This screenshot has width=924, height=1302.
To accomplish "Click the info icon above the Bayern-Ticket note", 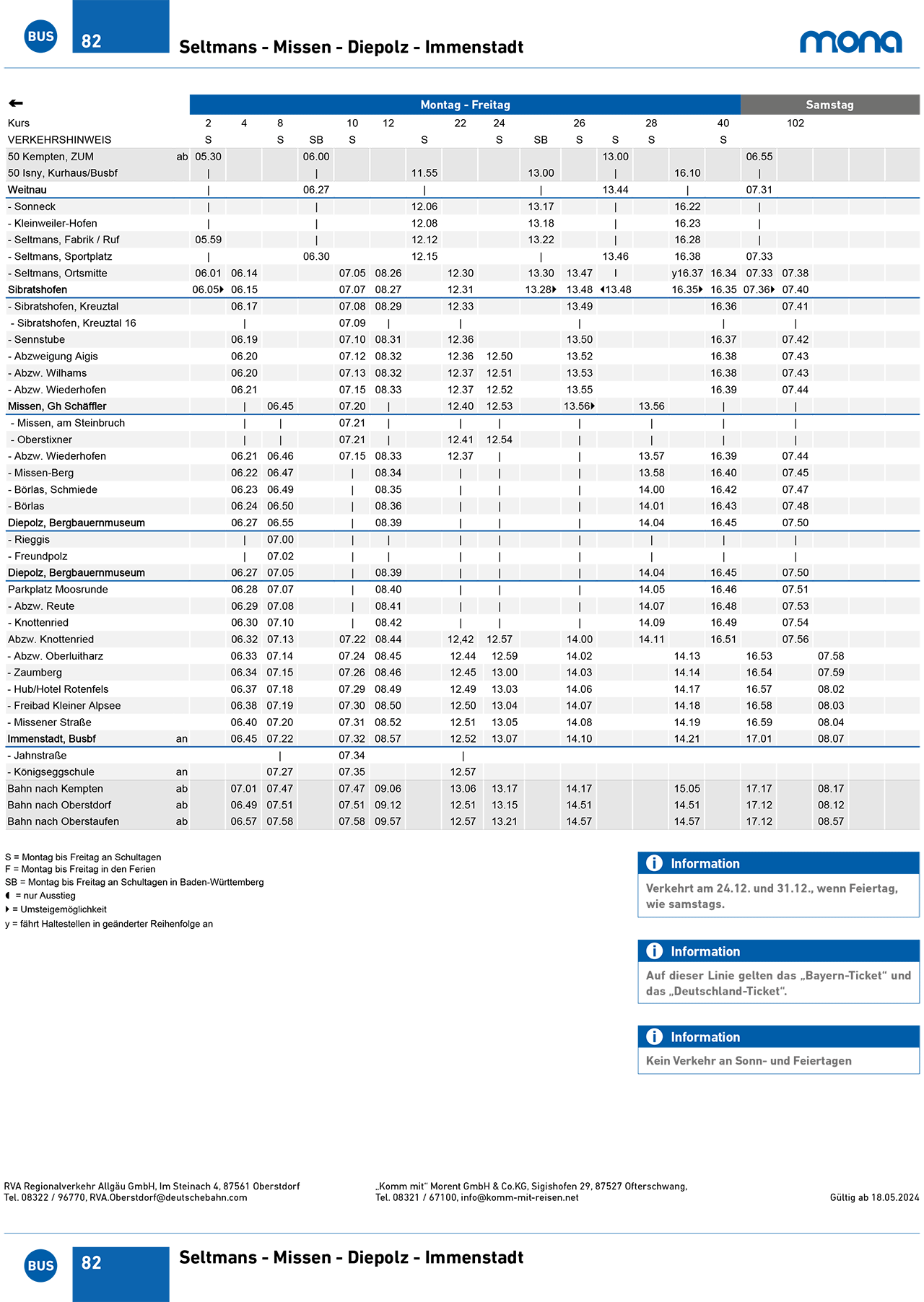I will [x=654, y=951].
